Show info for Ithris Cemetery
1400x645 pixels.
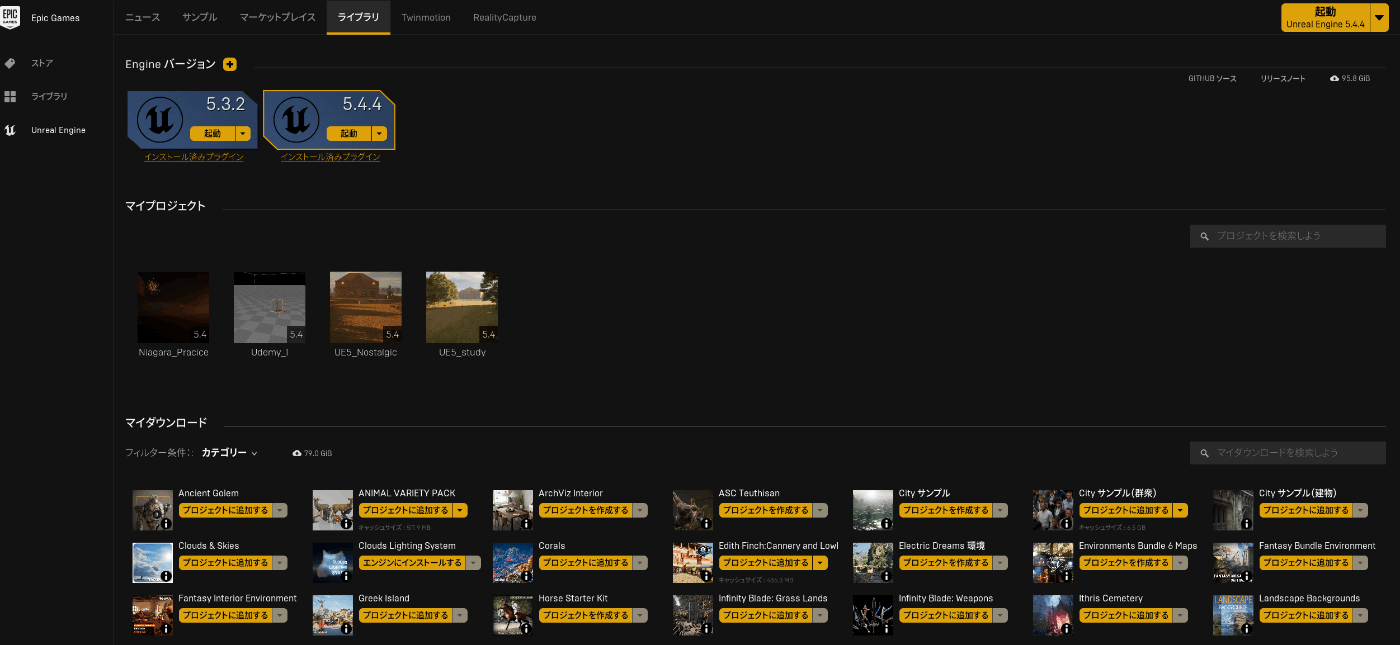point(1066,629)
